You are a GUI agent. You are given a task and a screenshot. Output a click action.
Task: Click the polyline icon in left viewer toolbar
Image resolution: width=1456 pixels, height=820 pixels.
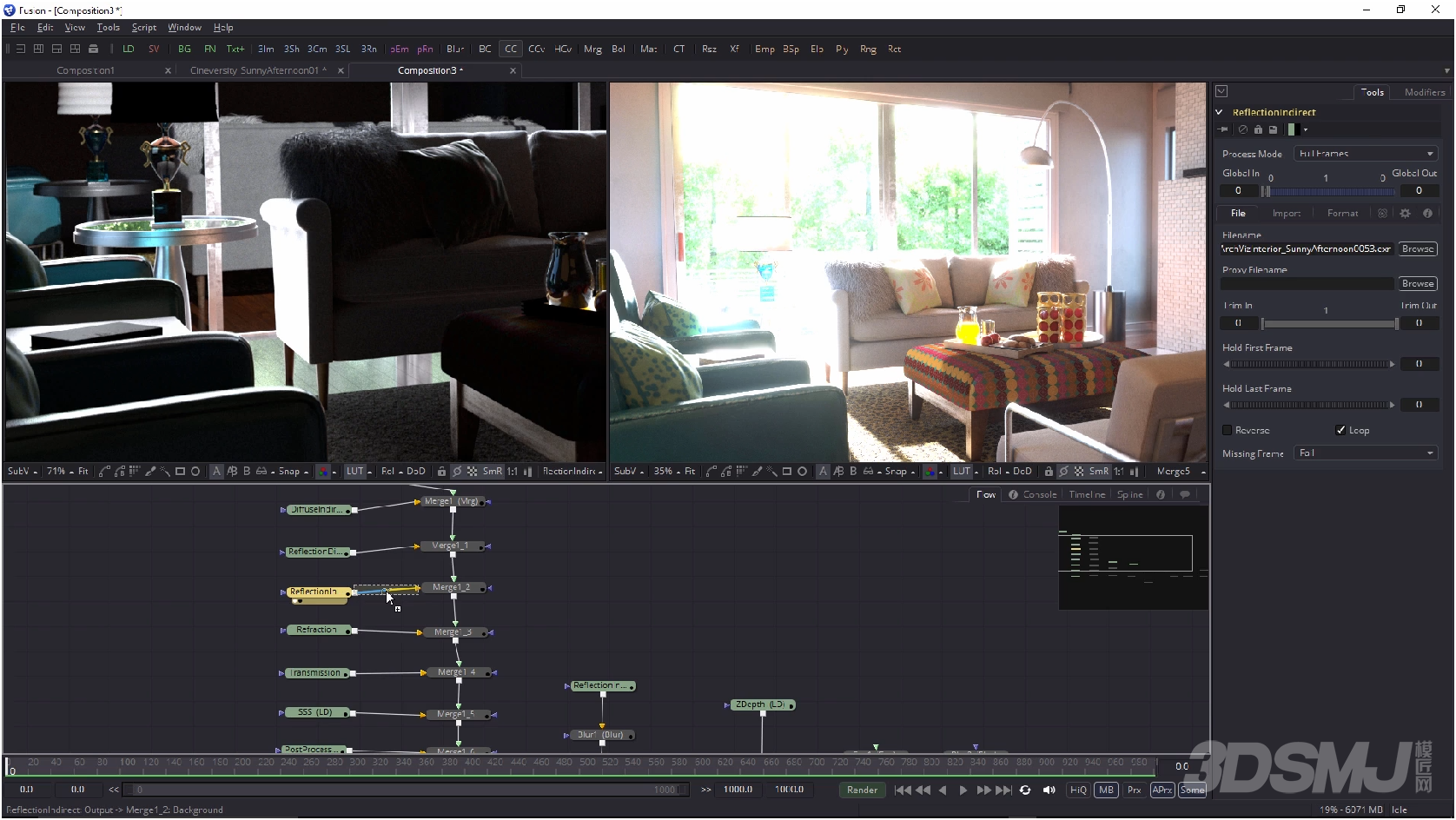pyautogui.click(x=104, y=472)
